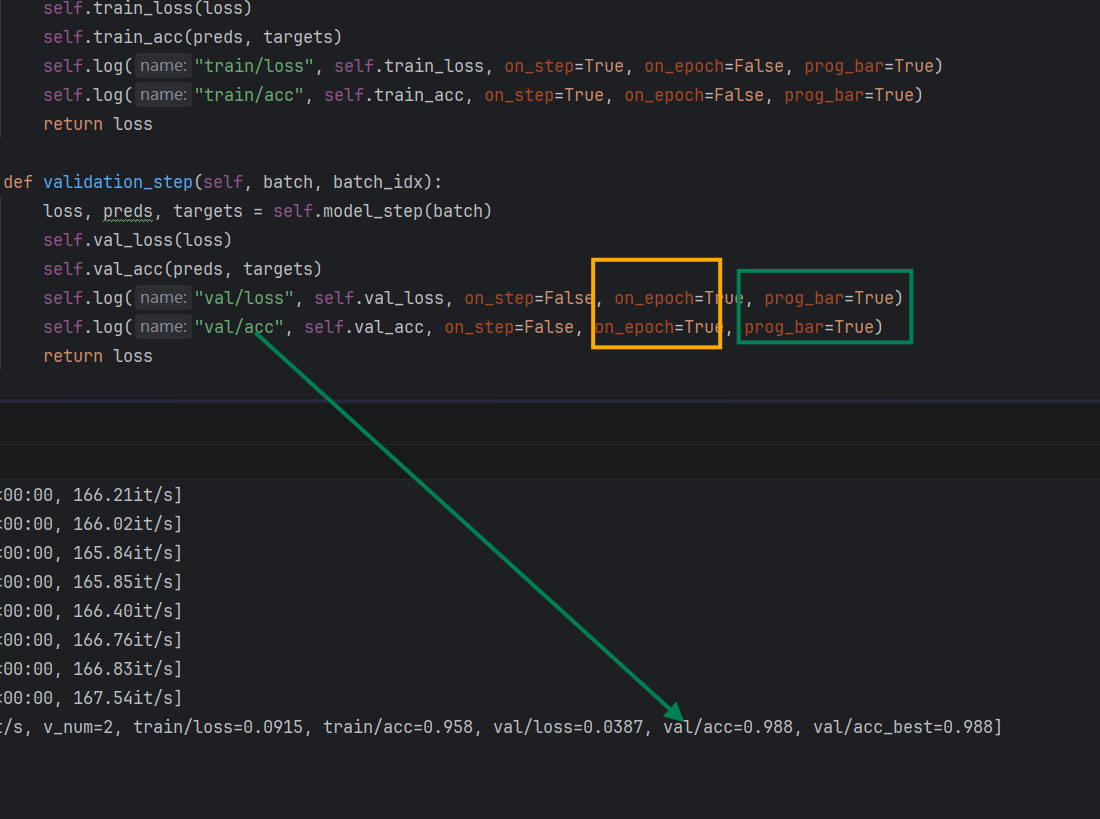
Task: Click the 165.84it/s console output line
Action: click(91, 553)
